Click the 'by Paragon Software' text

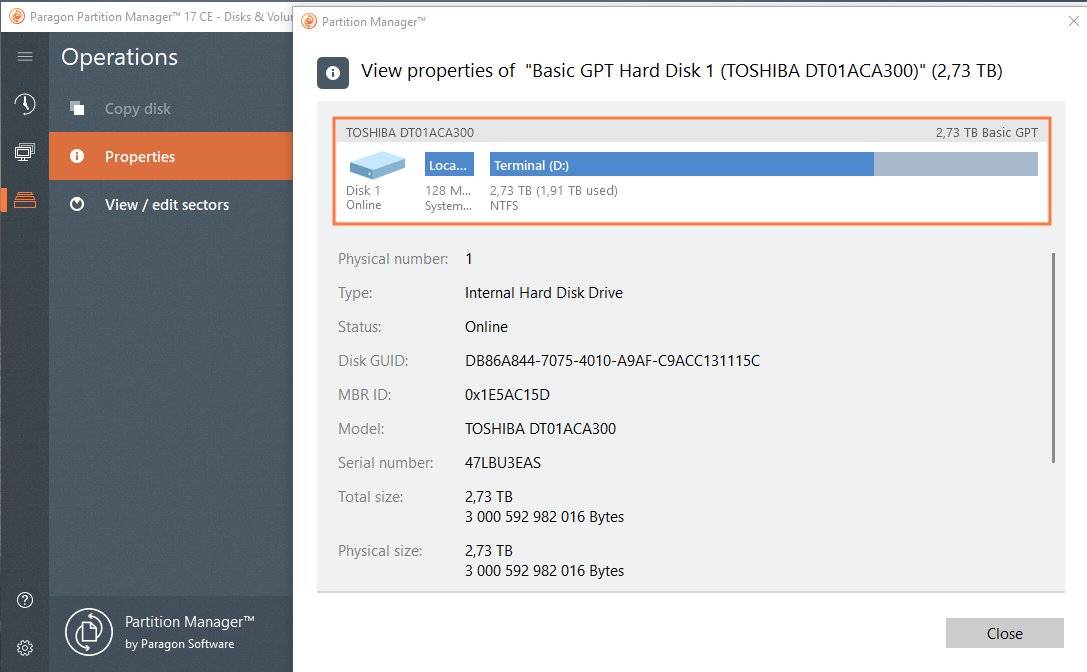(x=180, y=644)
